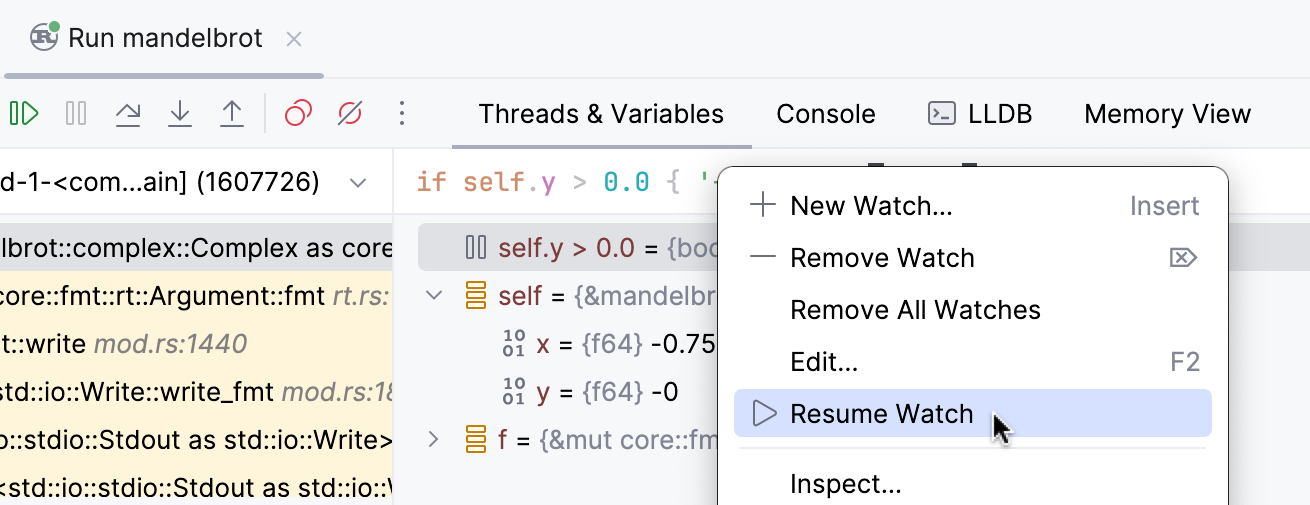Screen dimensions: 1310x505
Task: Open the More actions vertical dots menu
Action: click(x=402, y=114)
